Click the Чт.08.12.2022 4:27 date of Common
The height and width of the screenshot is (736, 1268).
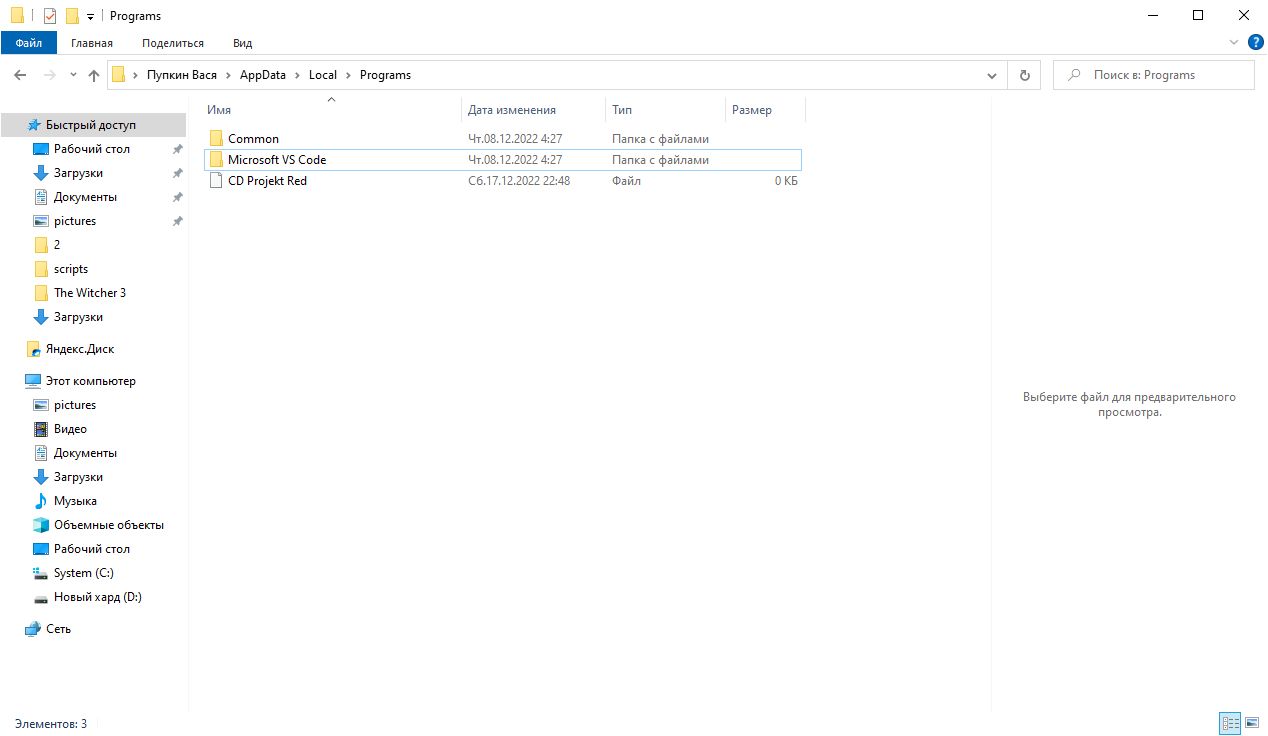(515, 139)
